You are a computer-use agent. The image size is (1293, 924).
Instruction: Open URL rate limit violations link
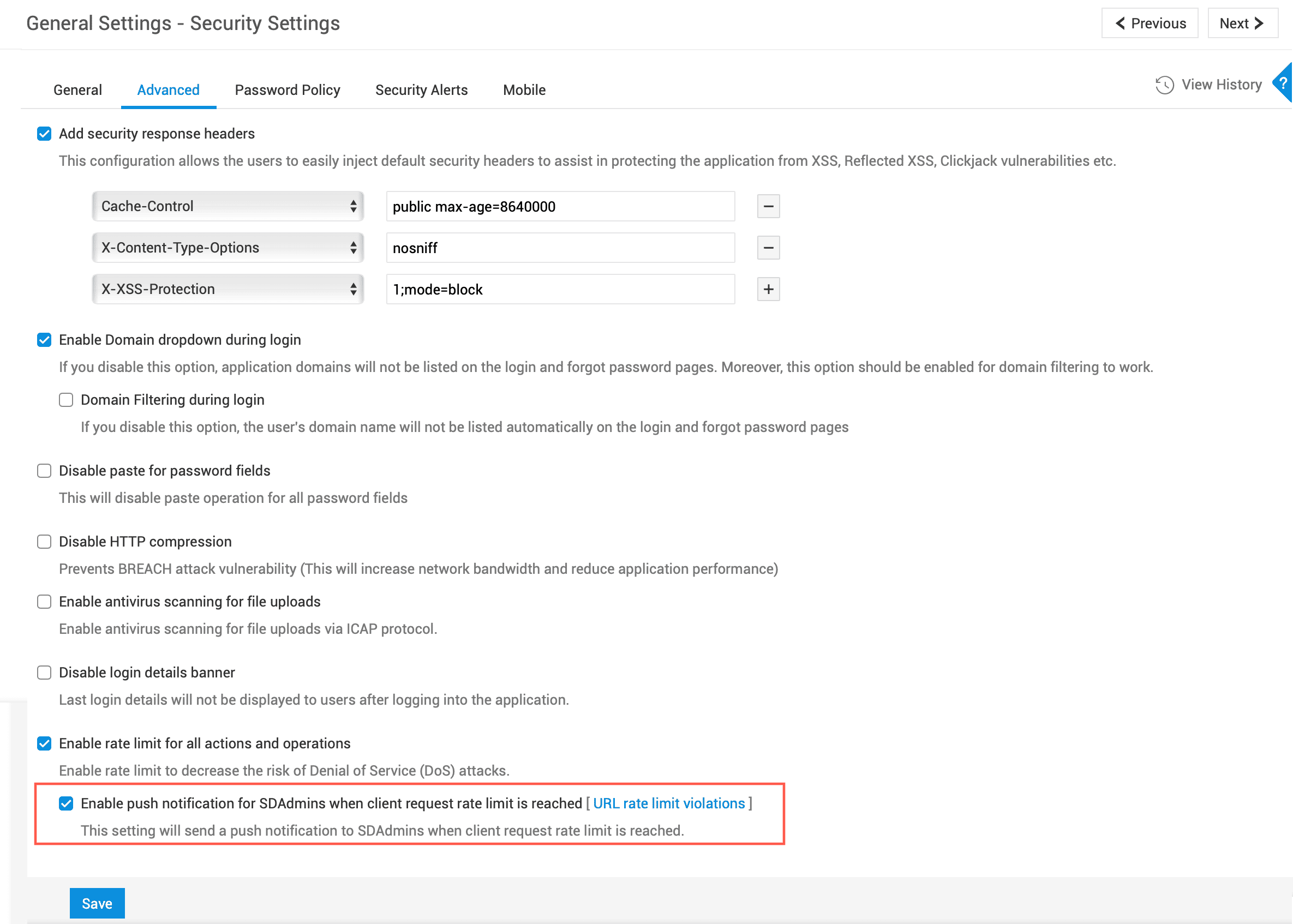[x=669, y=803]
